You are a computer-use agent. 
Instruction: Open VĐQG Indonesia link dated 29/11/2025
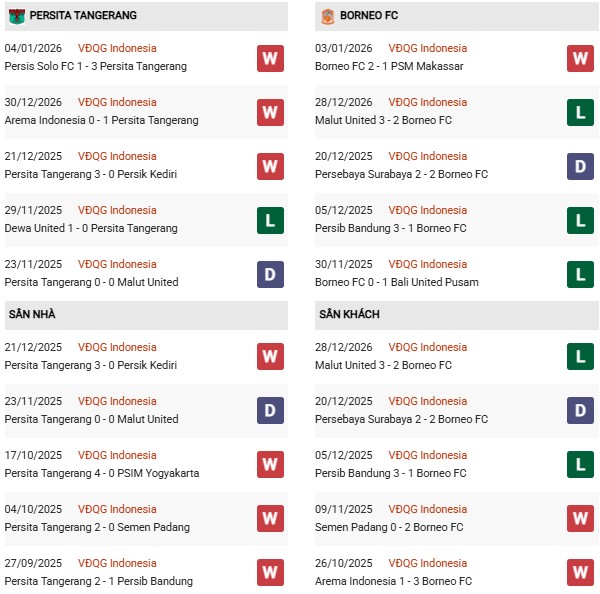tap(117, 210)
